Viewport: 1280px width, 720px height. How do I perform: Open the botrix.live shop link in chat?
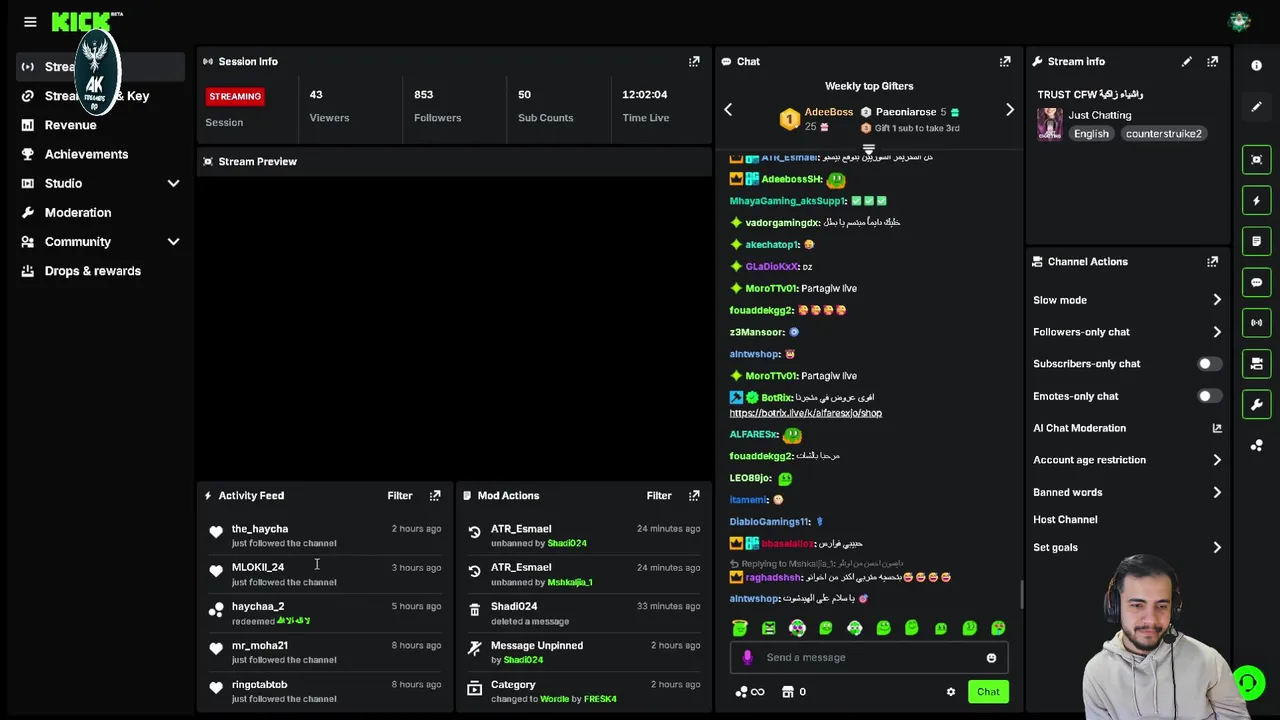(805, 413)
